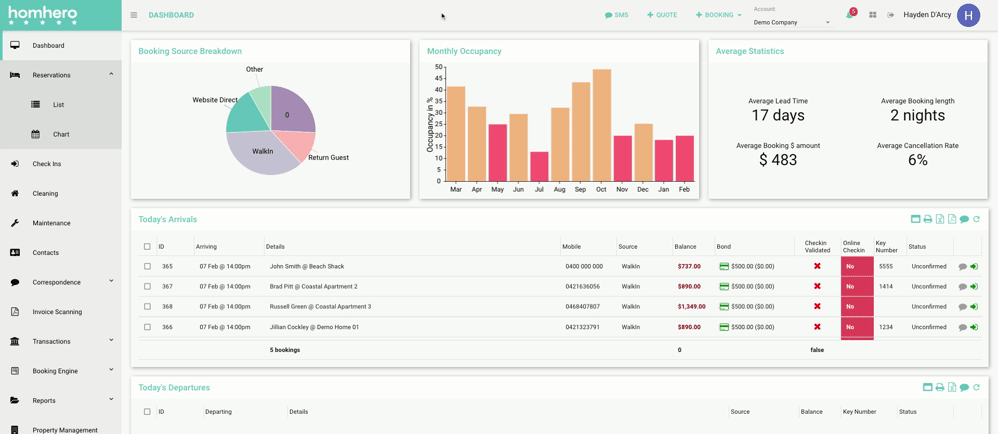
Task: Check in John Smith booking
Action: (x=974, y=267)
